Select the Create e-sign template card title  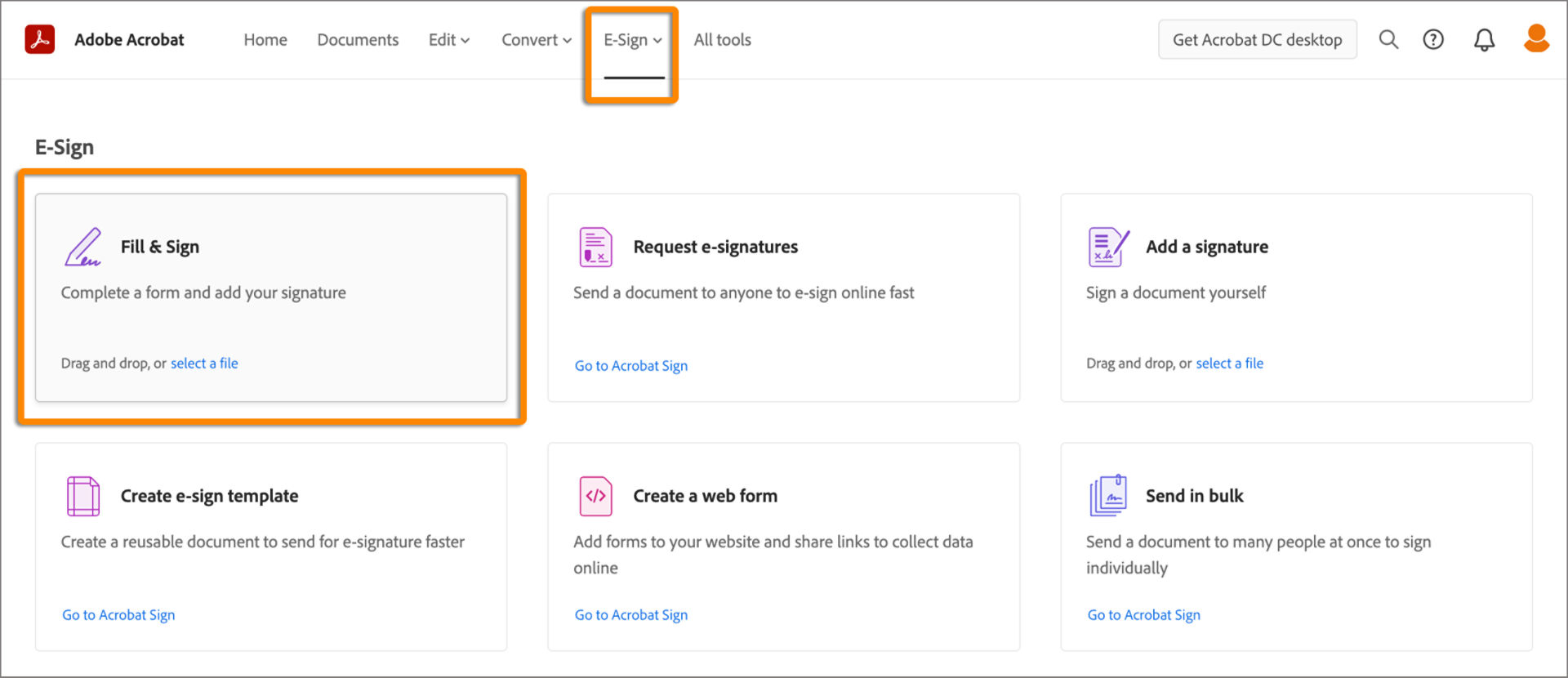pos(209,496)
